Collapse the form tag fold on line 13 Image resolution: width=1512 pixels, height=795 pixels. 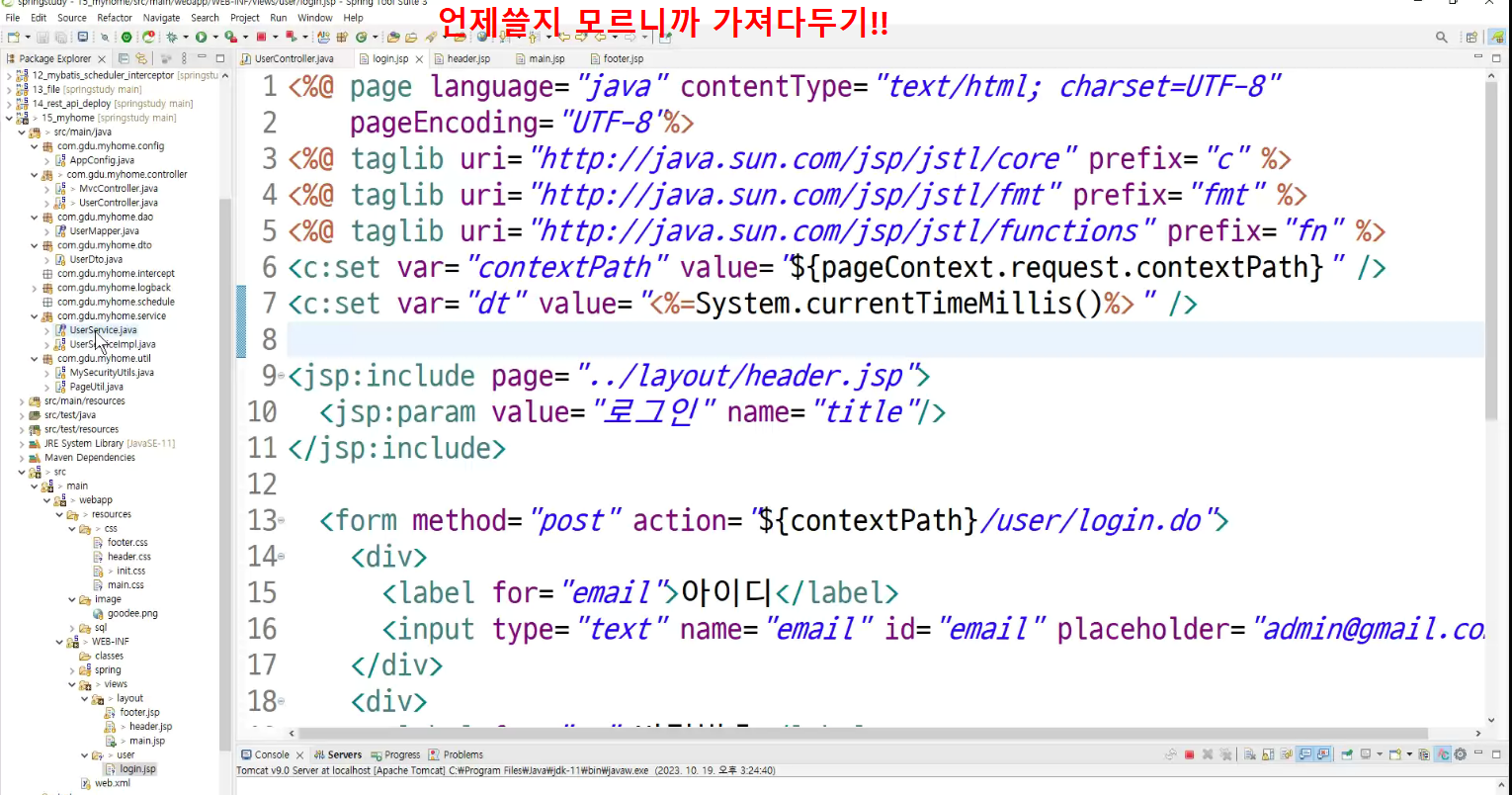click(x=282, y=521)
